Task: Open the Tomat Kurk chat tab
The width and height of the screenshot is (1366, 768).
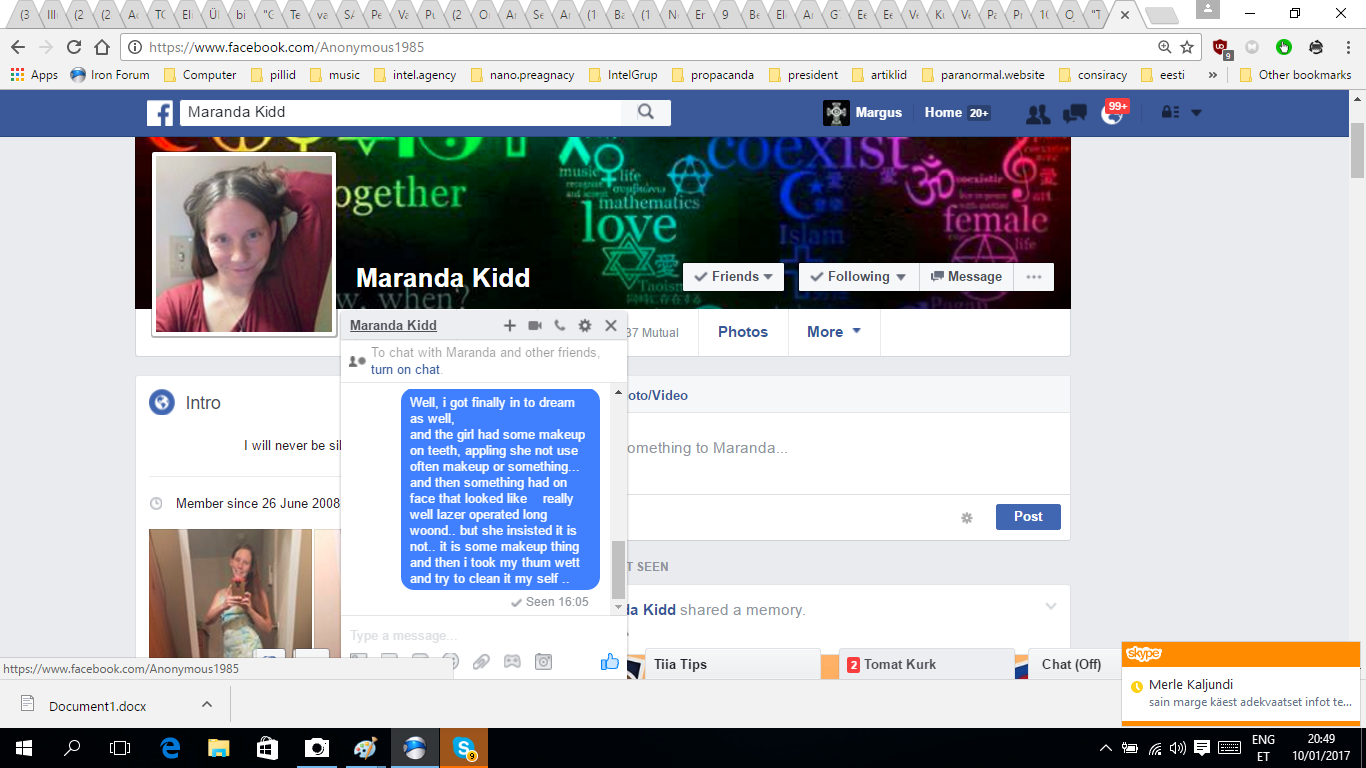Action: (x=925, y=664)
